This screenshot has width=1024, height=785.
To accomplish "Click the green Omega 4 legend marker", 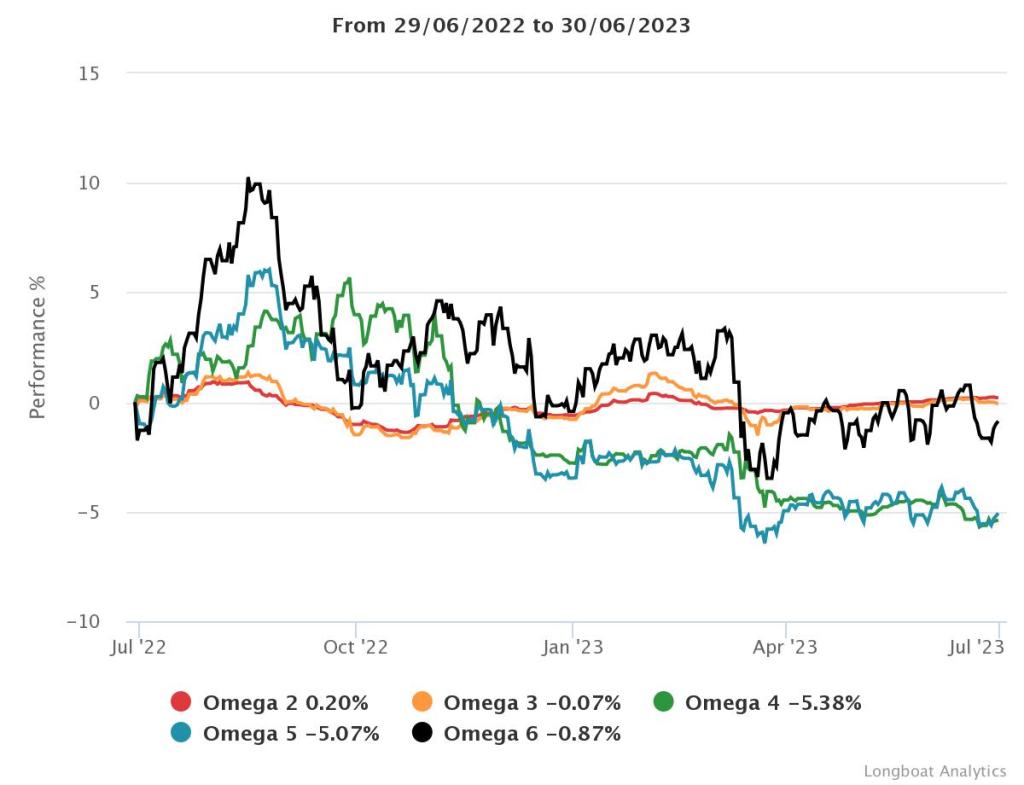I will coord(663,702).
